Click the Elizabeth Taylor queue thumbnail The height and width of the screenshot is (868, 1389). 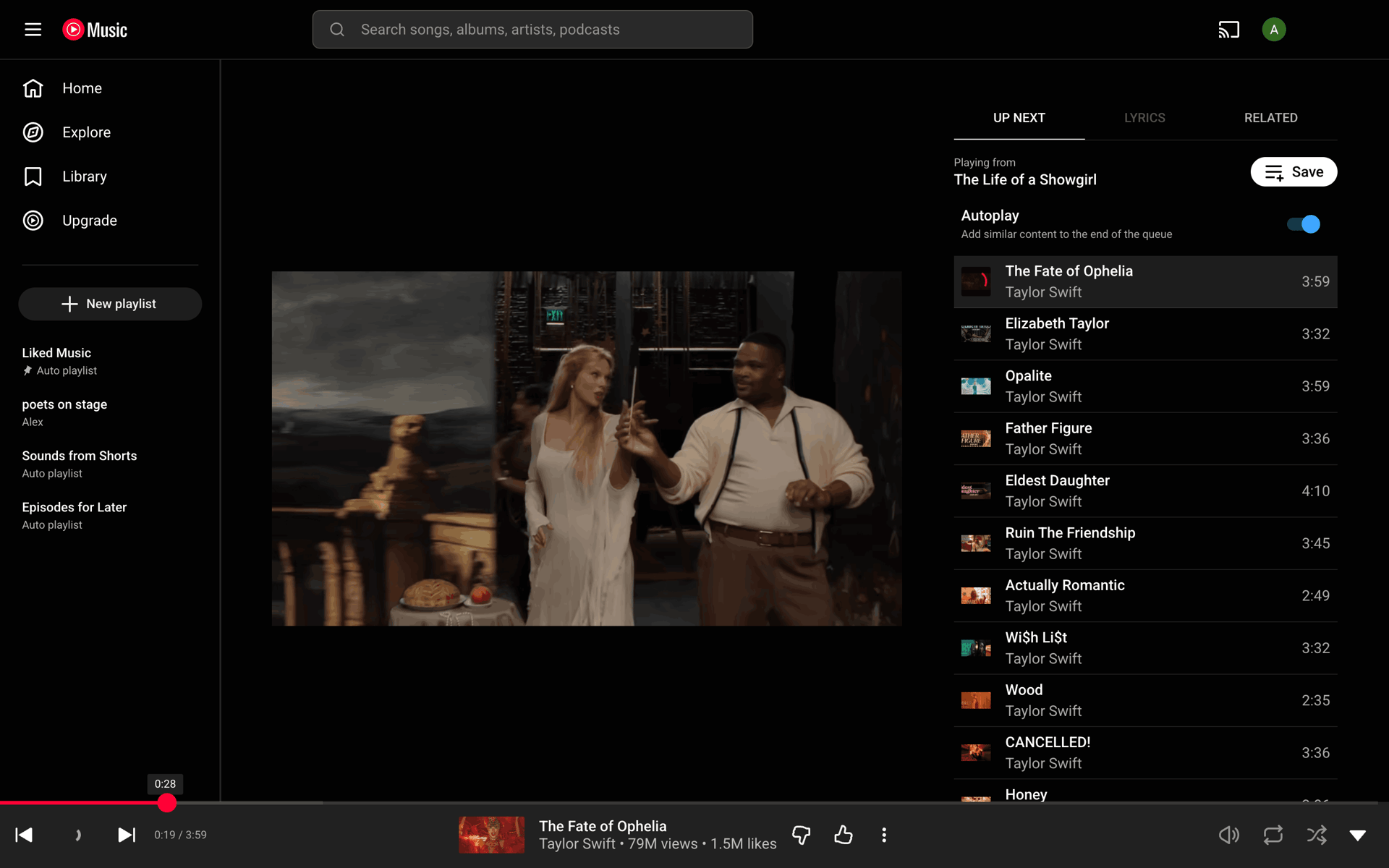pos(976,334)
